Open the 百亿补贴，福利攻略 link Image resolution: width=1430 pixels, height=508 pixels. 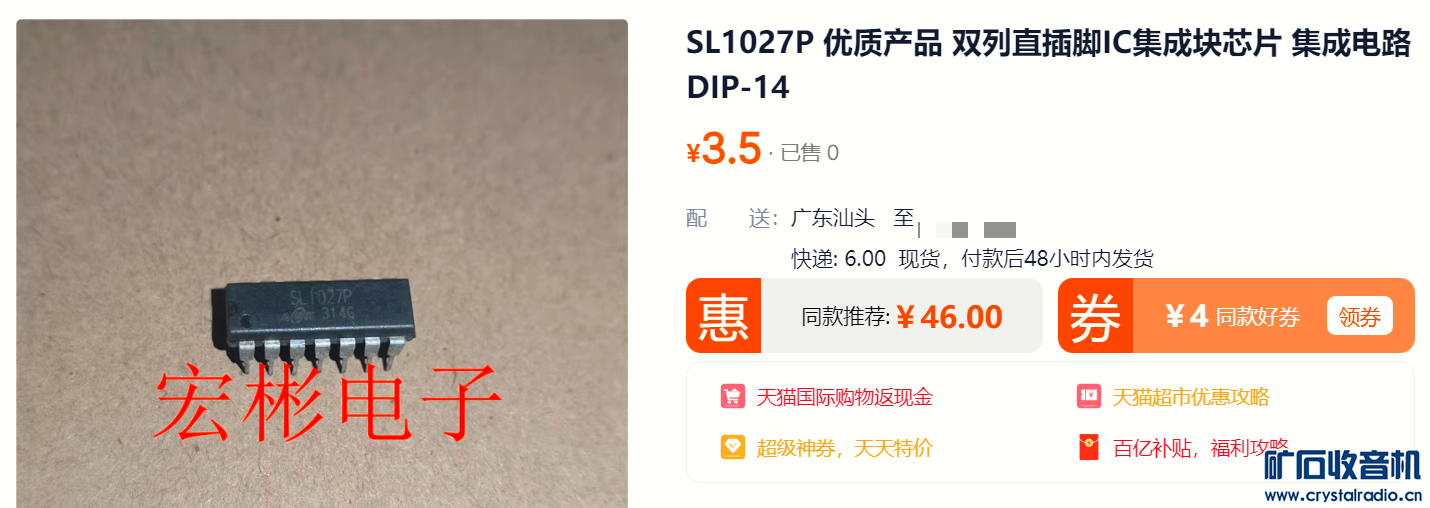pyautogui.click(x=1201, y=448)
